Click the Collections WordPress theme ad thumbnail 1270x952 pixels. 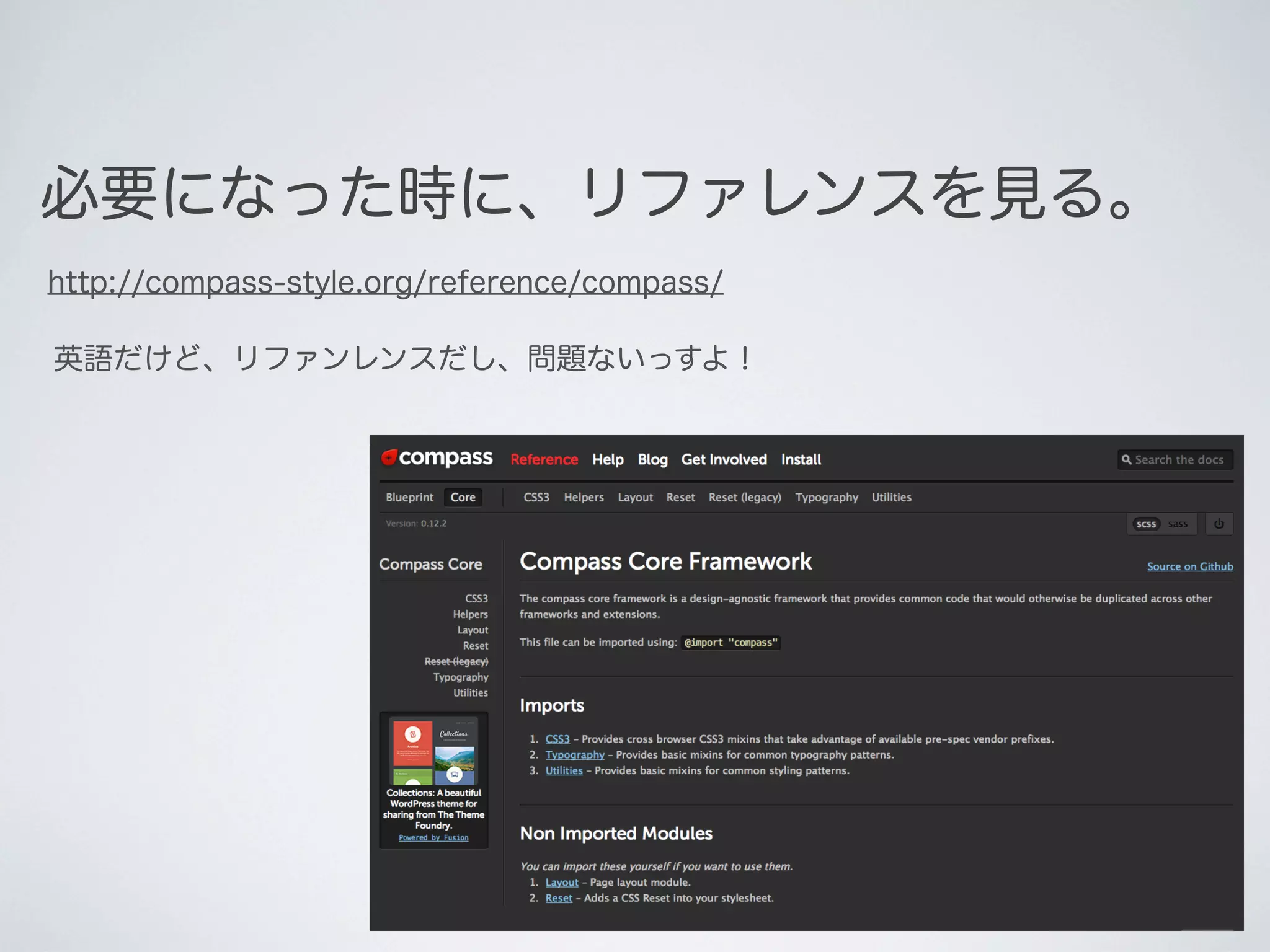click(433, 750)
